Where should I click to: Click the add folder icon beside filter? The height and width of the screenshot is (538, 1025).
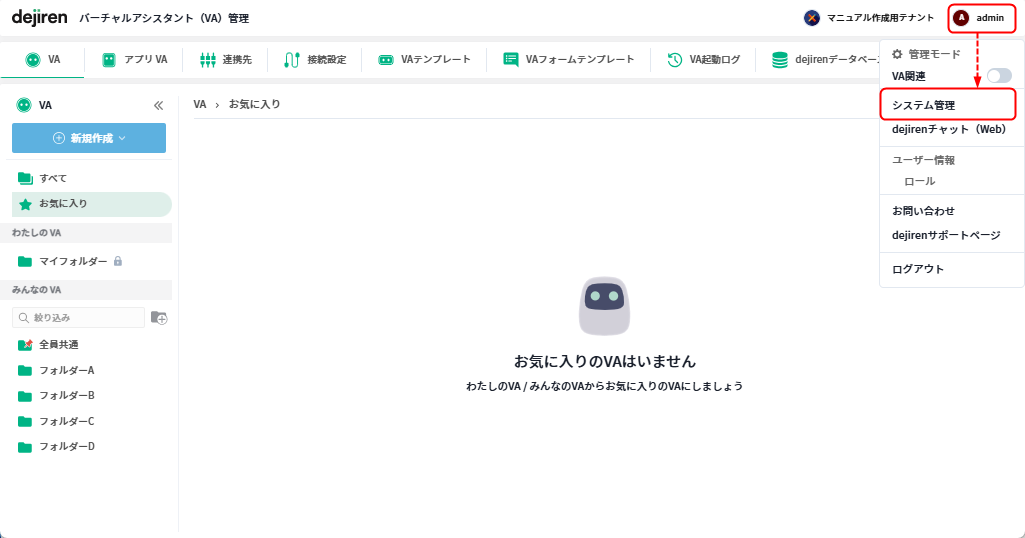[159, 317]
